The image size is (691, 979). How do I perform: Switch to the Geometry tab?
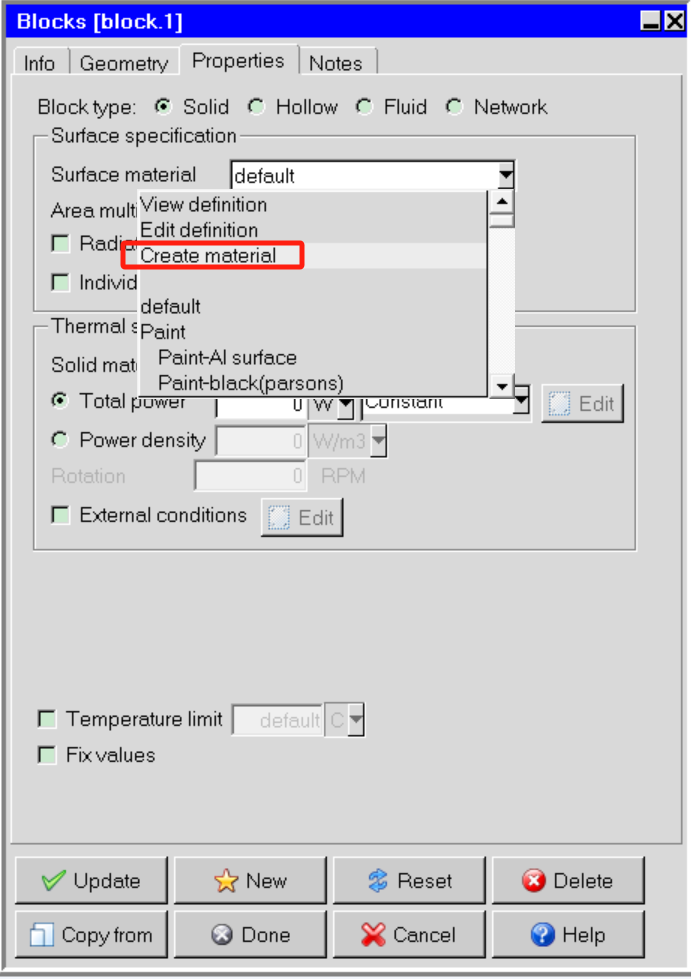[x=124, y=63]
